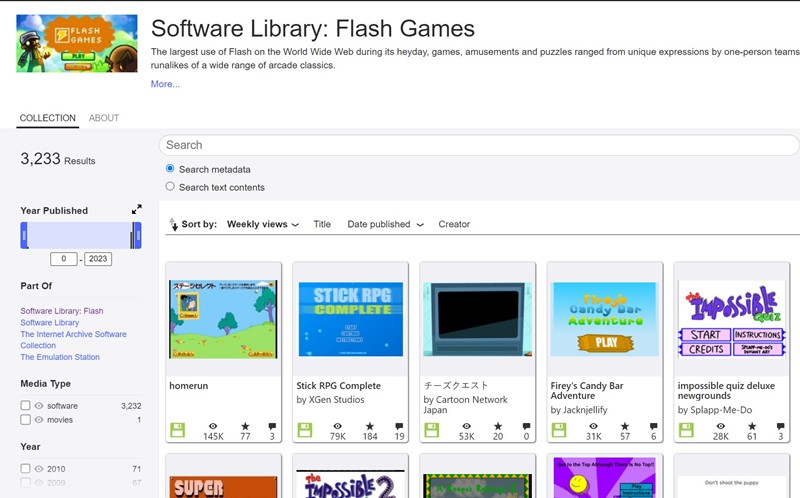Select the Search text contents radio button

coord(170,186)
